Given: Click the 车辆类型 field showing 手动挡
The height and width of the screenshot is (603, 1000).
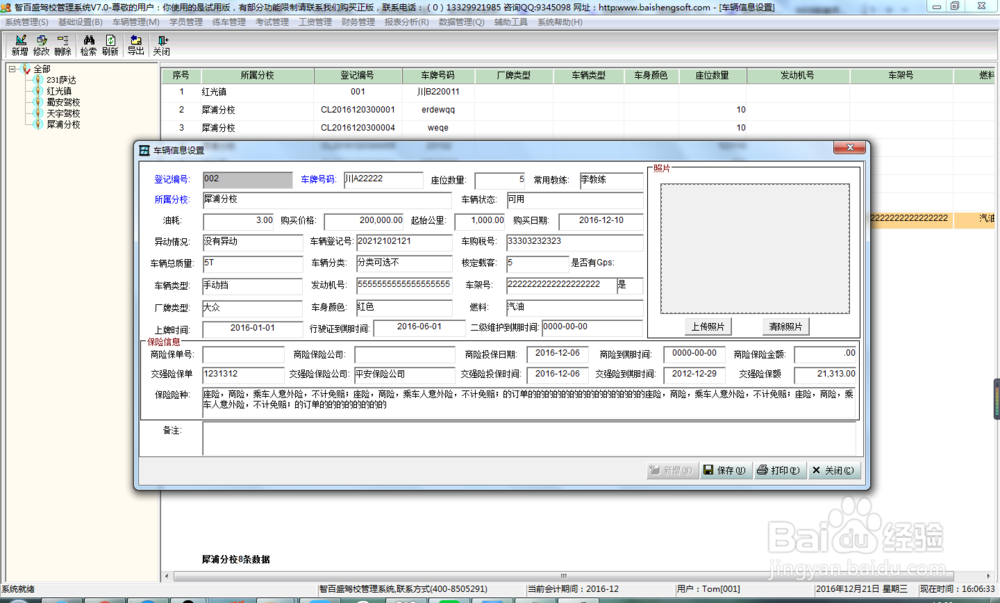Looking at the screenshot, I should [253, 286].
